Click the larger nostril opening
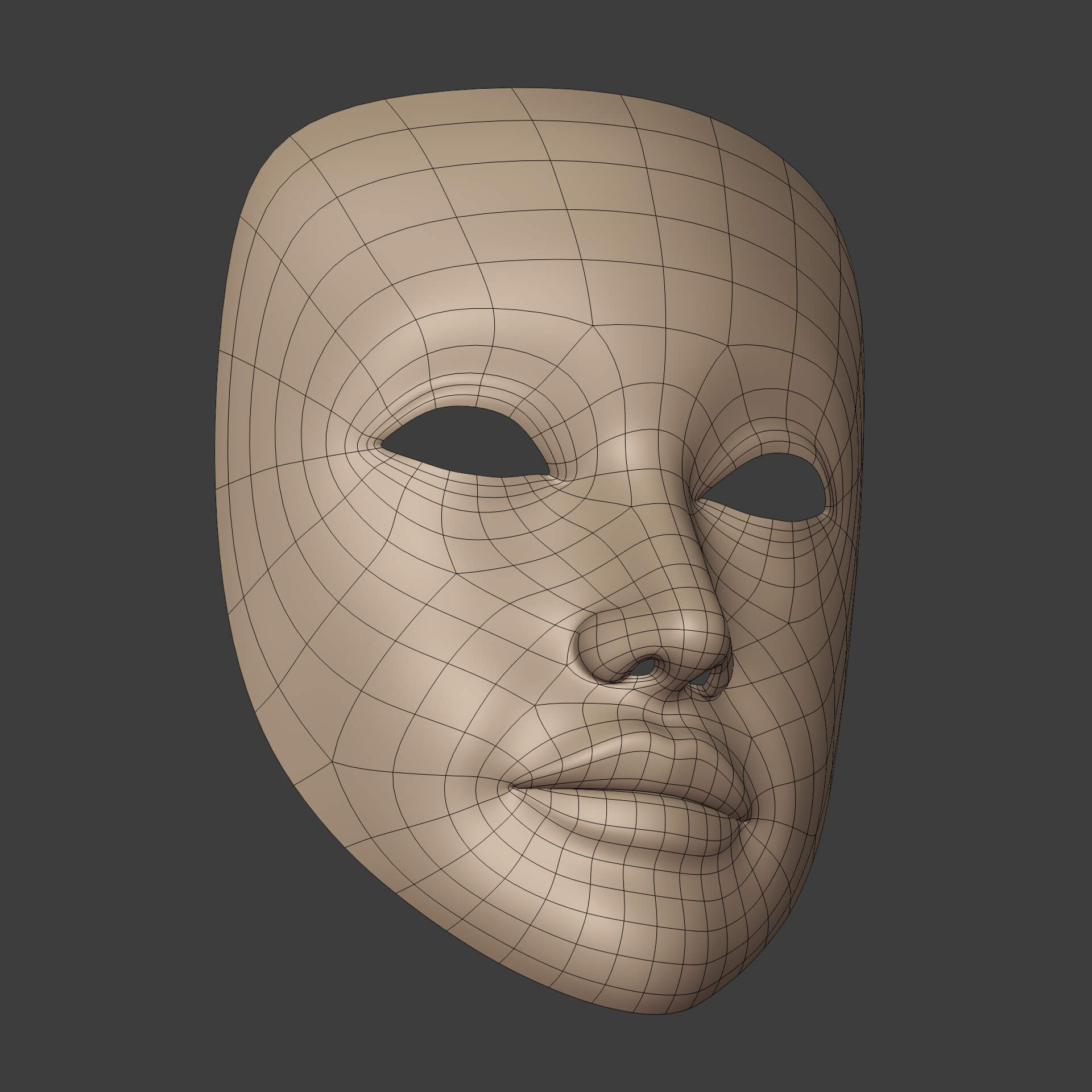Viewport: 1092px width, 1092px height. coord(644,667)
